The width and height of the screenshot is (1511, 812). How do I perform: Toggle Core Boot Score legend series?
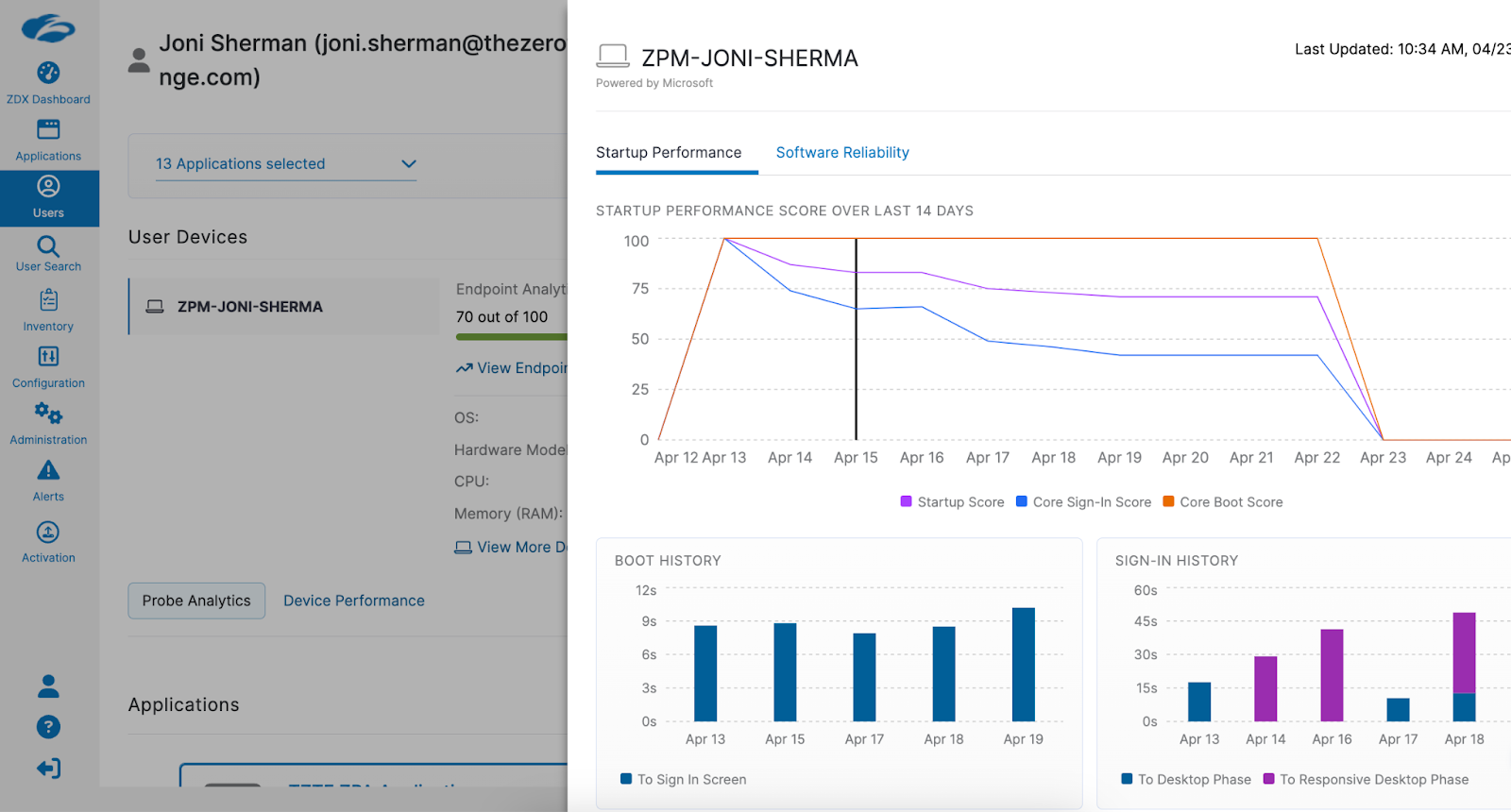pos(1222,502)
